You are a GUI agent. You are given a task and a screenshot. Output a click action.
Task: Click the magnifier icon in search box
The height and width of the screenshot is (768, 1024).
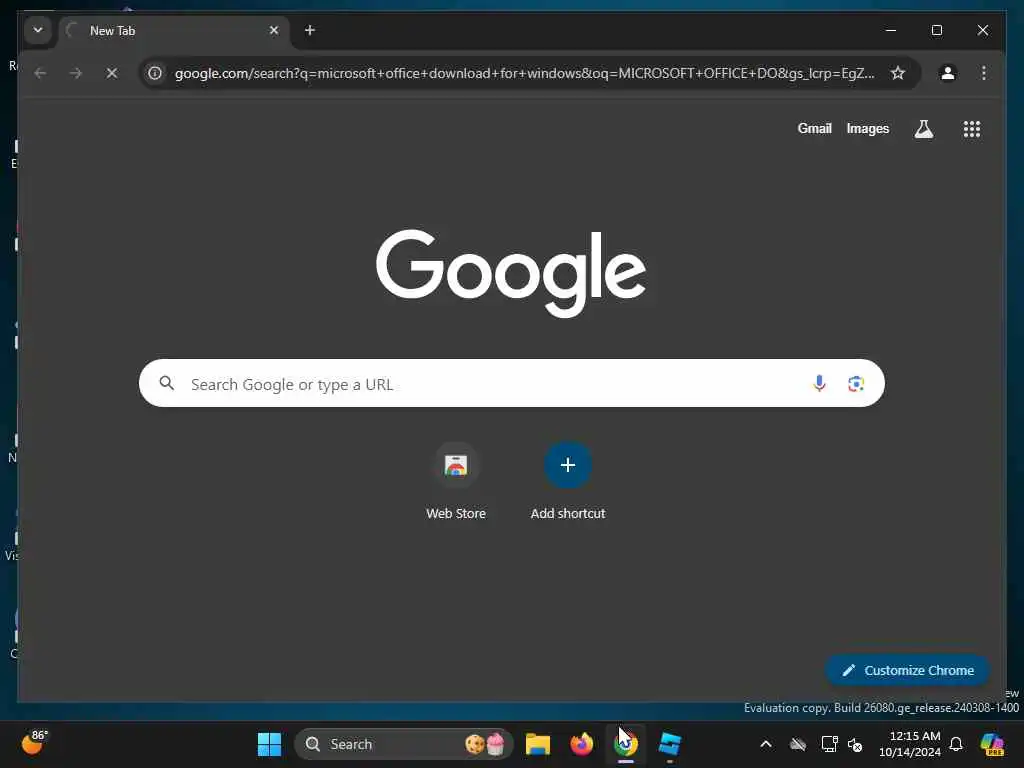167,383
